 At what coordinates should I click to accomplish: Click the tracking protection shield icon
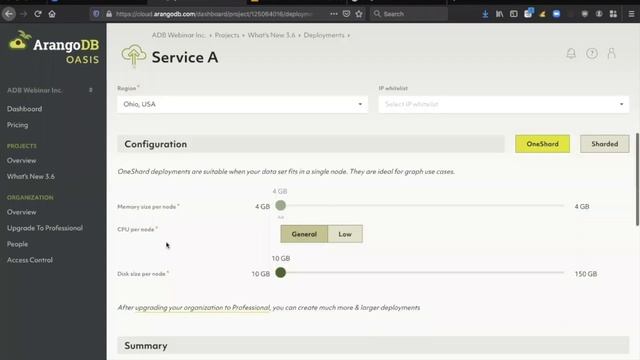click(96, 14)
